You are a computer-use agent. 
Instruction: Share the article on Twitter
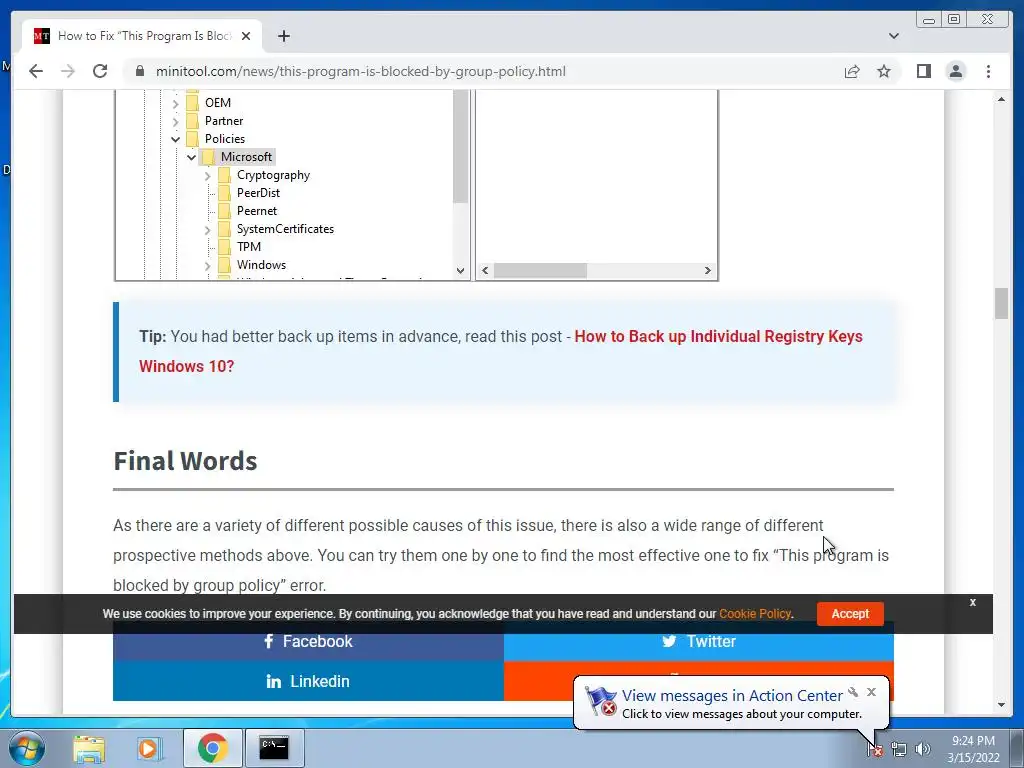tap(699, 641)
